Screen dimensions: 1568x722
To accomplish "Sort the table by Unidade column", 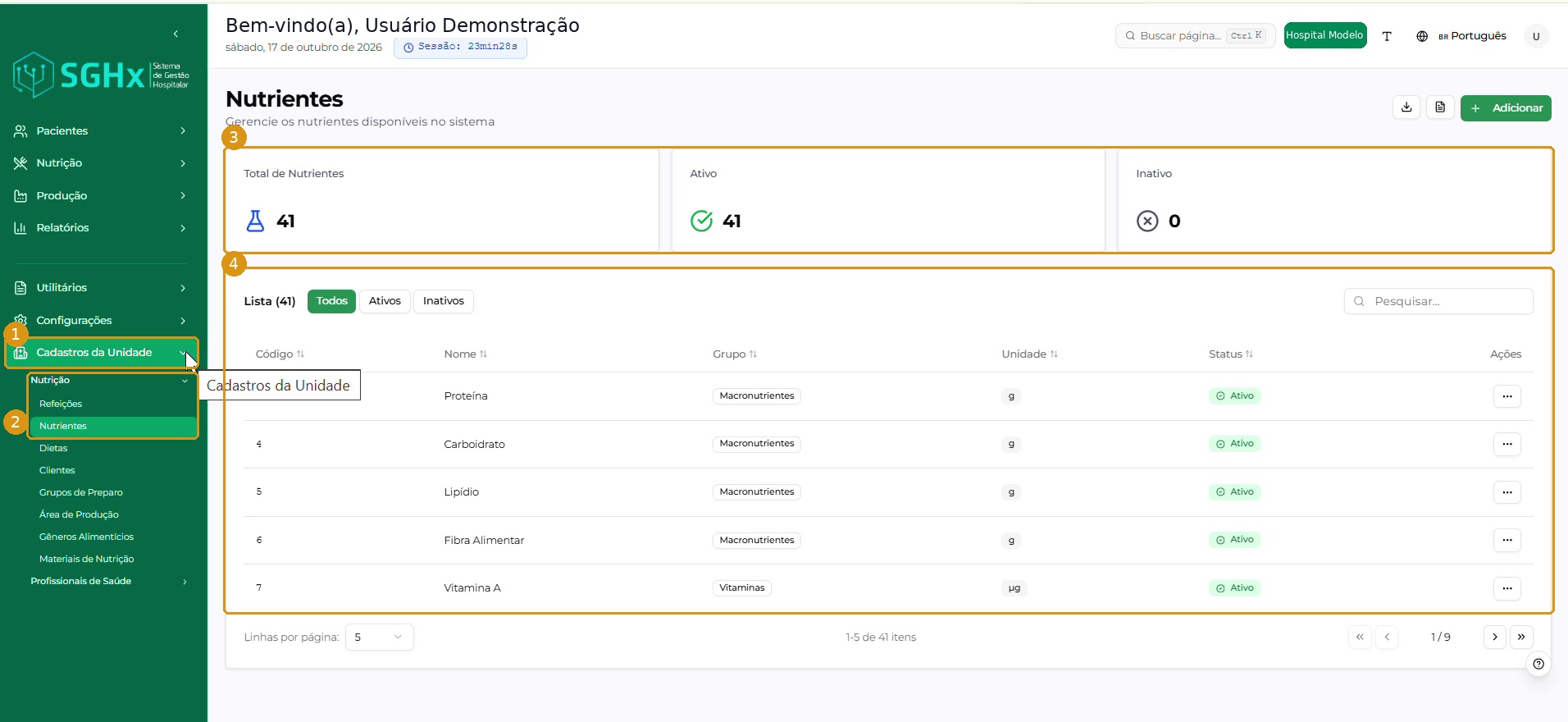I will (1030, 354).
